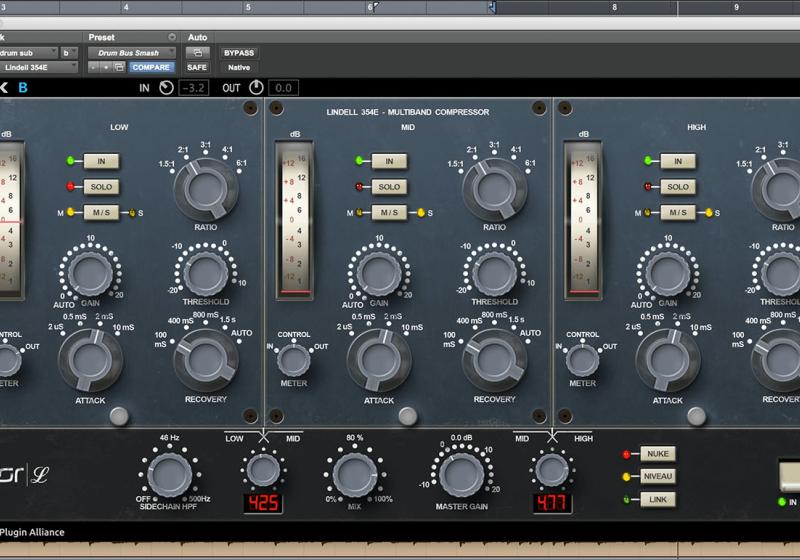The image size is (800, 560).
Task: Click the MIX percentage knob
Action: (355, 474)
